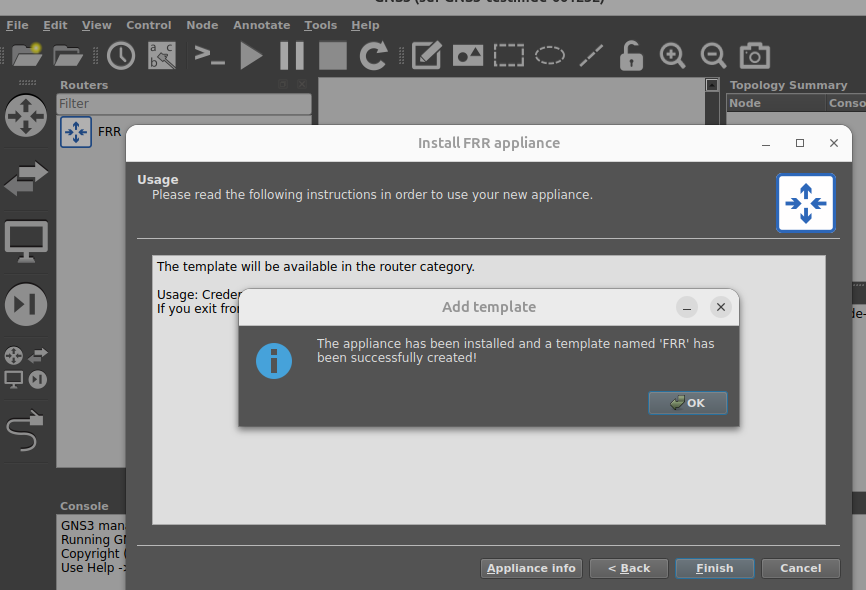Open Appliance info button

pos(531,568)
